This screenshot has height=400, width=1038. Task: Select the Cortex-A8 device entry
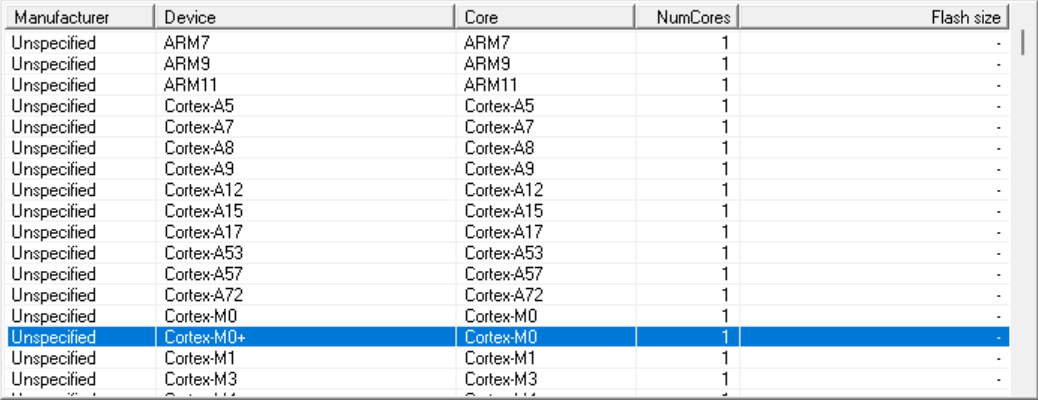click(199, 148)
